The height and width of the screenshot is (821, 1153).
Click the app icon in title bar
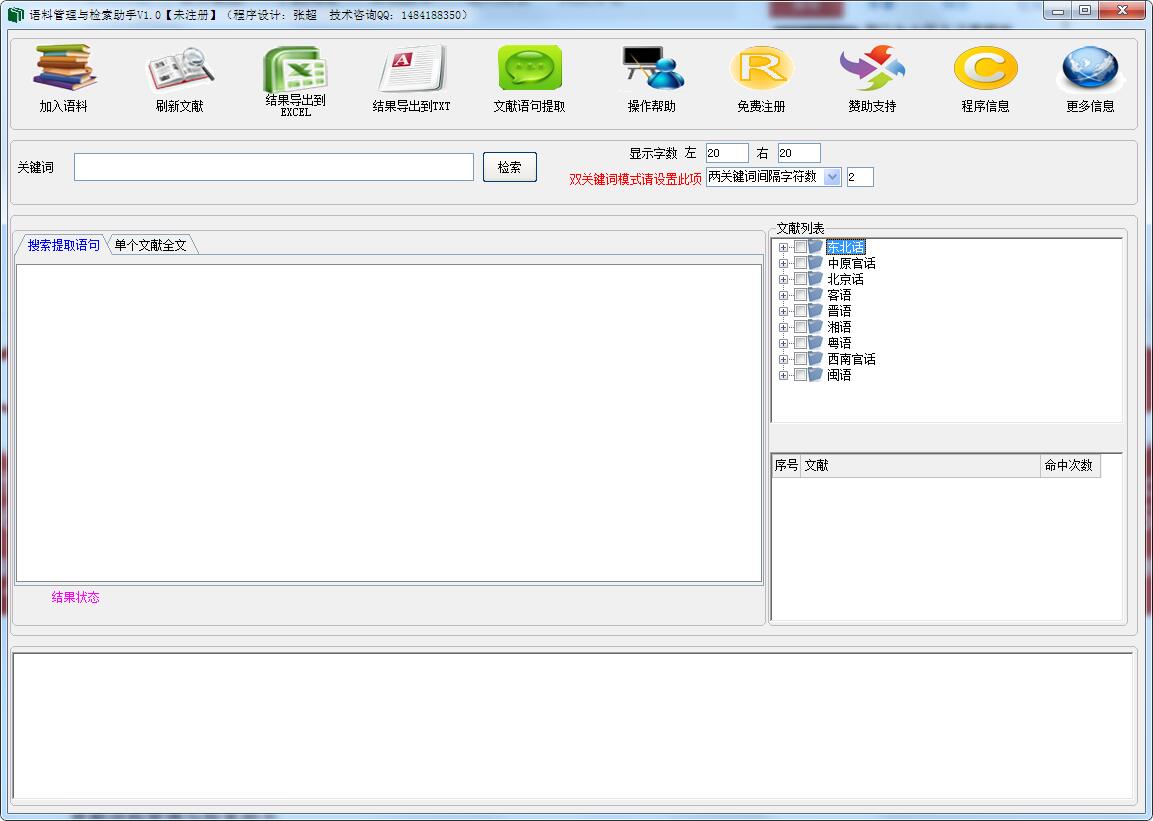click(15, 15)
